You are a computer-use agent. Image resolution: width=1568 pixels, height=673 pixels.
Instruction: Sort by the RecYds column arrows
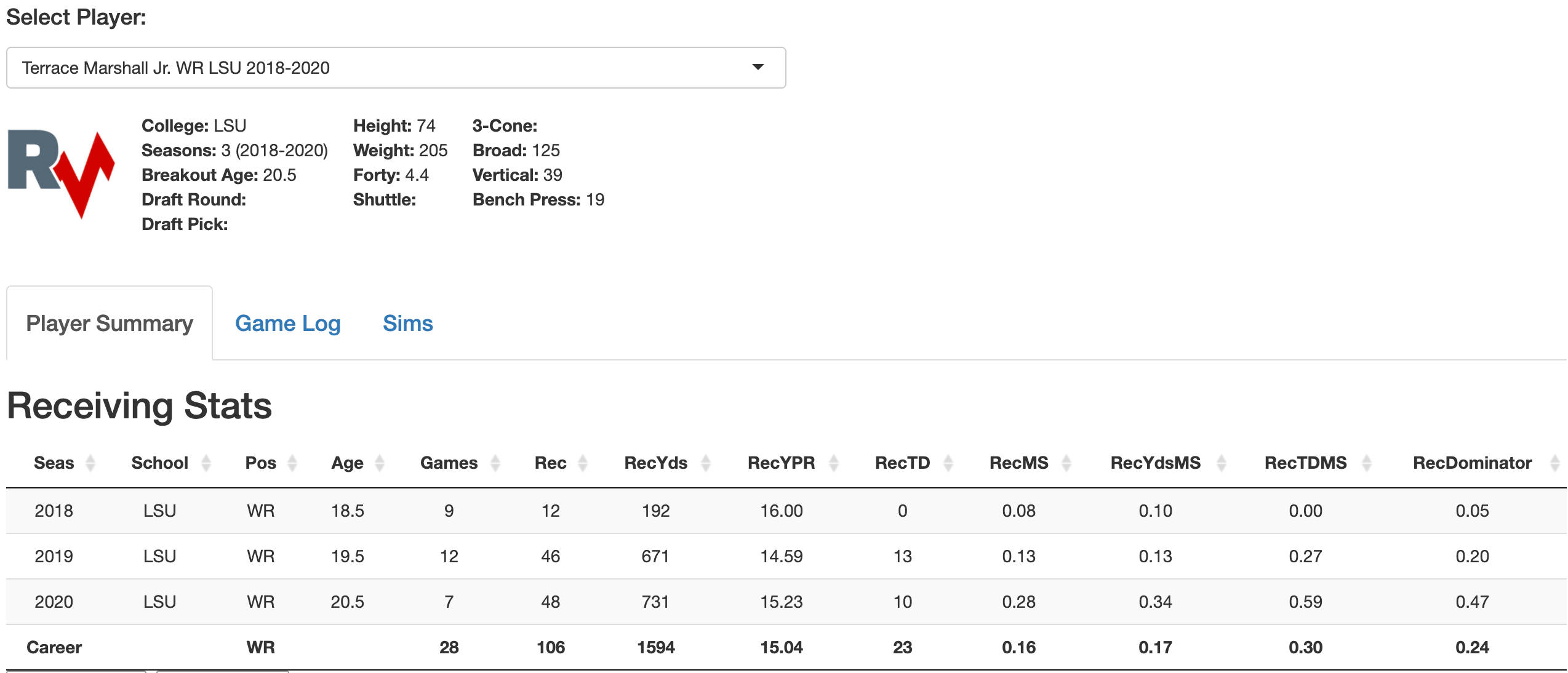(706, 463)
